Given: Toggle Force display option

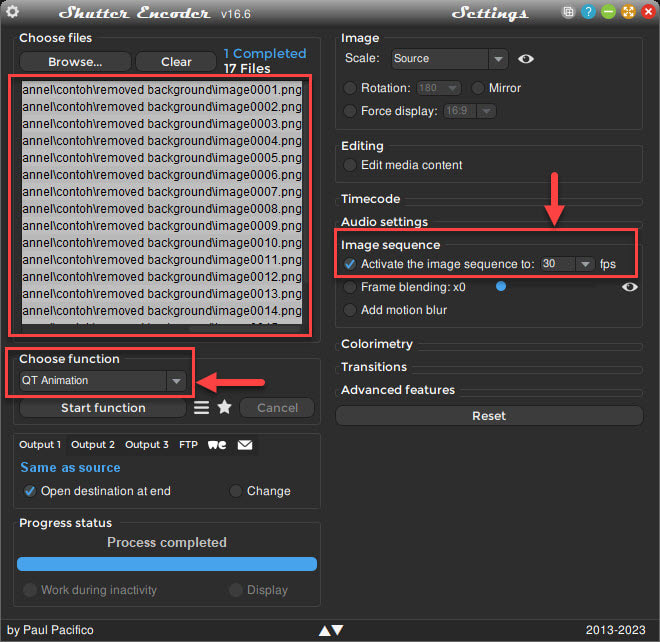Looking at the screenshot, I should (350, 111).
